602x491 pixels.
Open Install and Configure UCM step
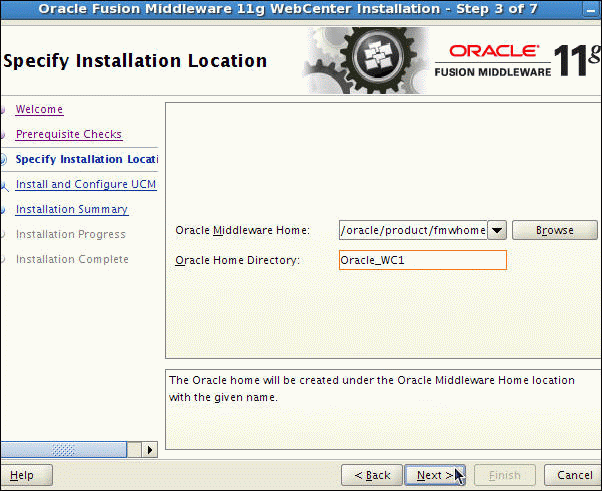pos(86,184)
